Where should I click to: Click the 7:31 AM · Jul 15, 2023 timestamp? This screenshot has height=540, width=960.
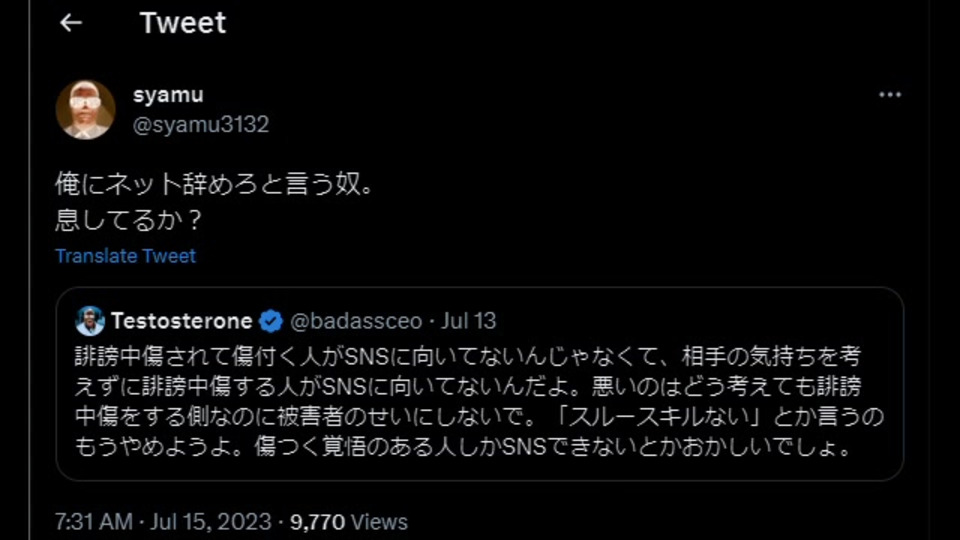pyautogui.click(x=163, y=521)
